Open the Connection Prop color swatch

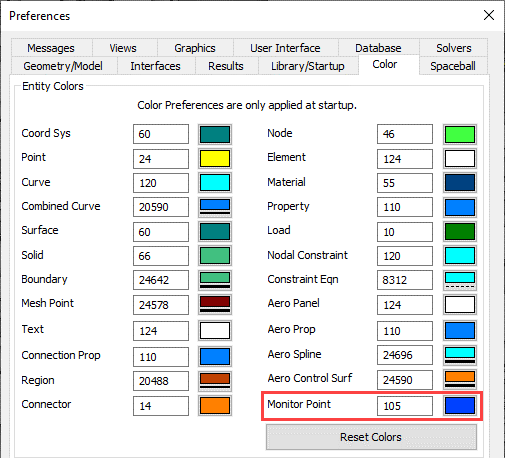coord(215,357)
